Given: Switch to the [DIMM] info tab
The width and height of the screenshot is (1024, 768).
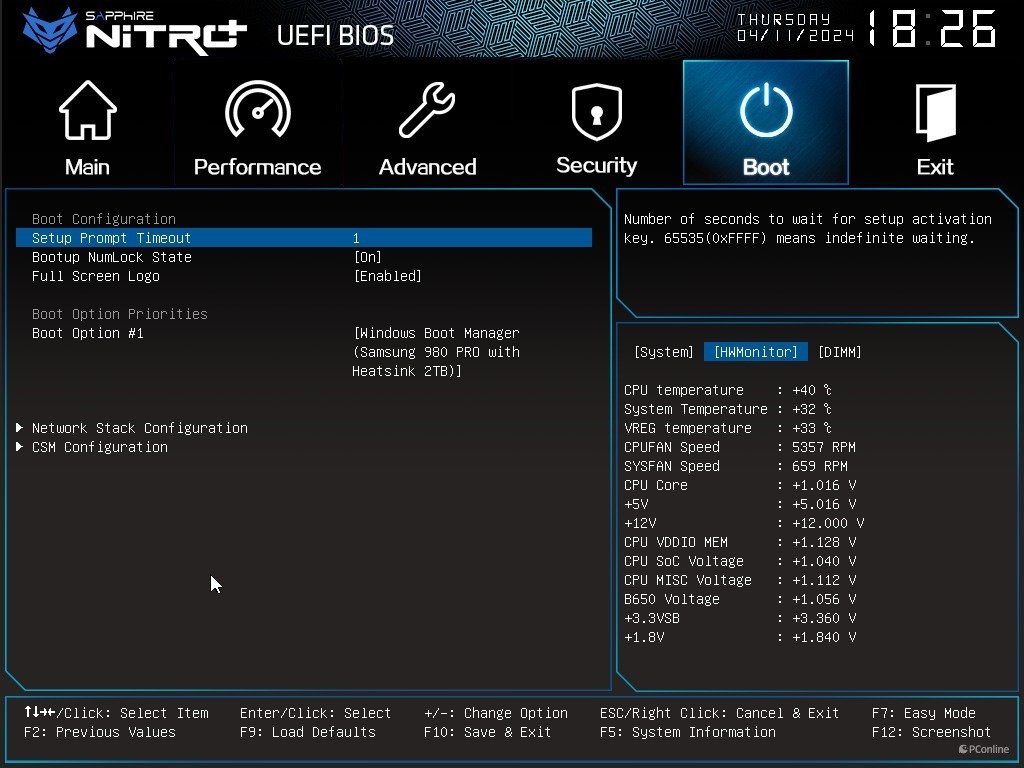Looking at the screenshot, I should [839, 352].
